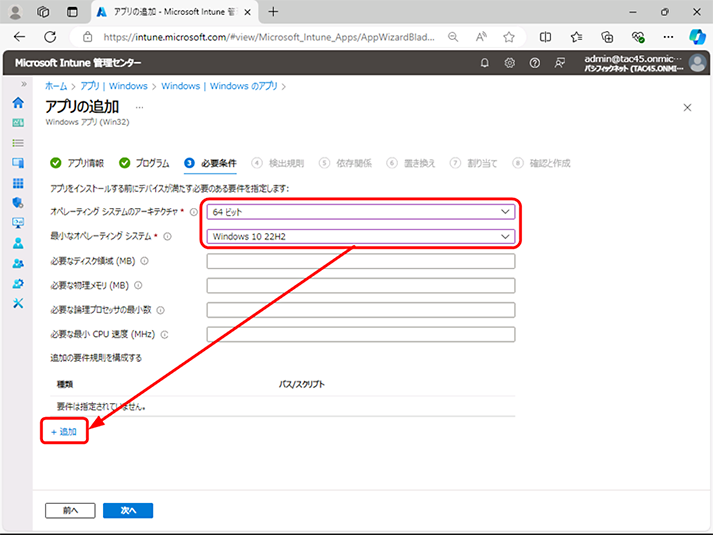Open Tenant administration icon in sidebar

pyautogui.click(x=18, y=284)
